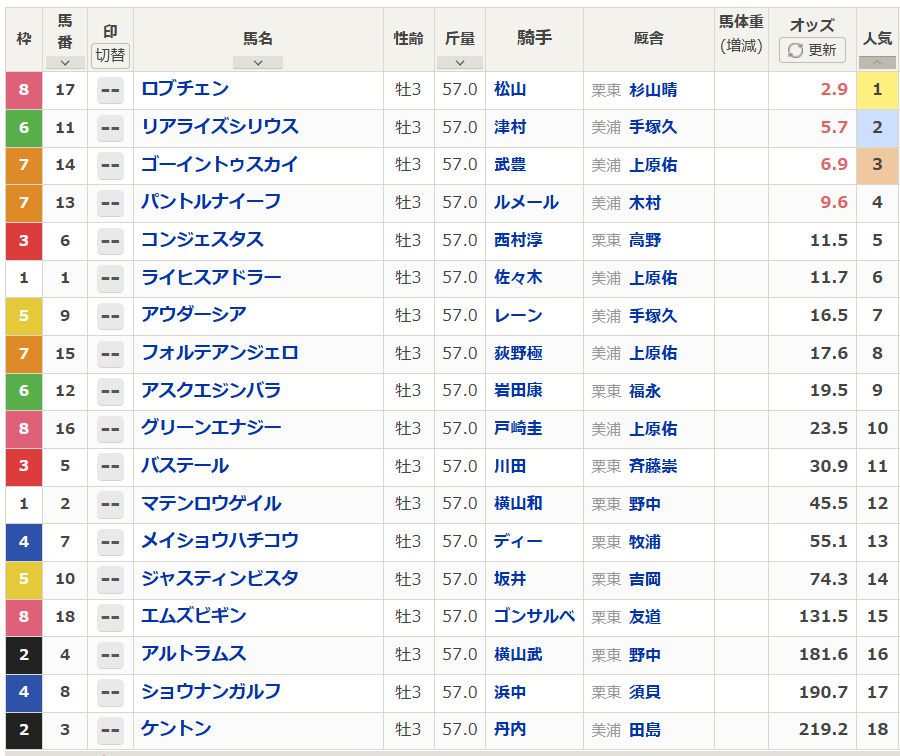The height and width of the screenshot is (756, 900).
Task: Open jockey page for 荻野極
Action: pos(518,353)
